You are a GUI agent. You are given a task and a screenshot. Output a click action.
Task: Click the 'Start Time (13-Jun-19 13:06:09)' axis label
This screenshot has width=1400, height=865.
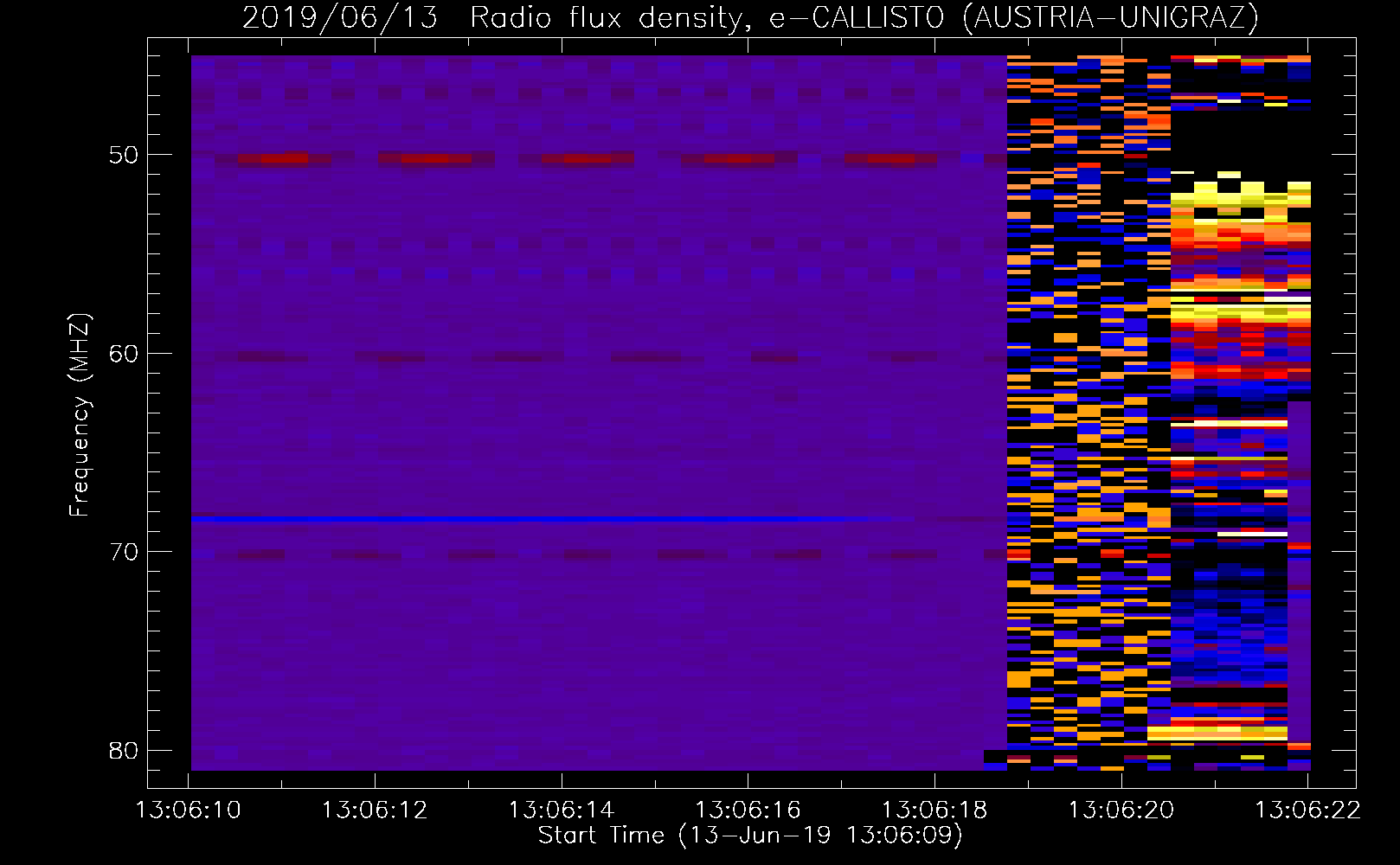tap(750, 836)
